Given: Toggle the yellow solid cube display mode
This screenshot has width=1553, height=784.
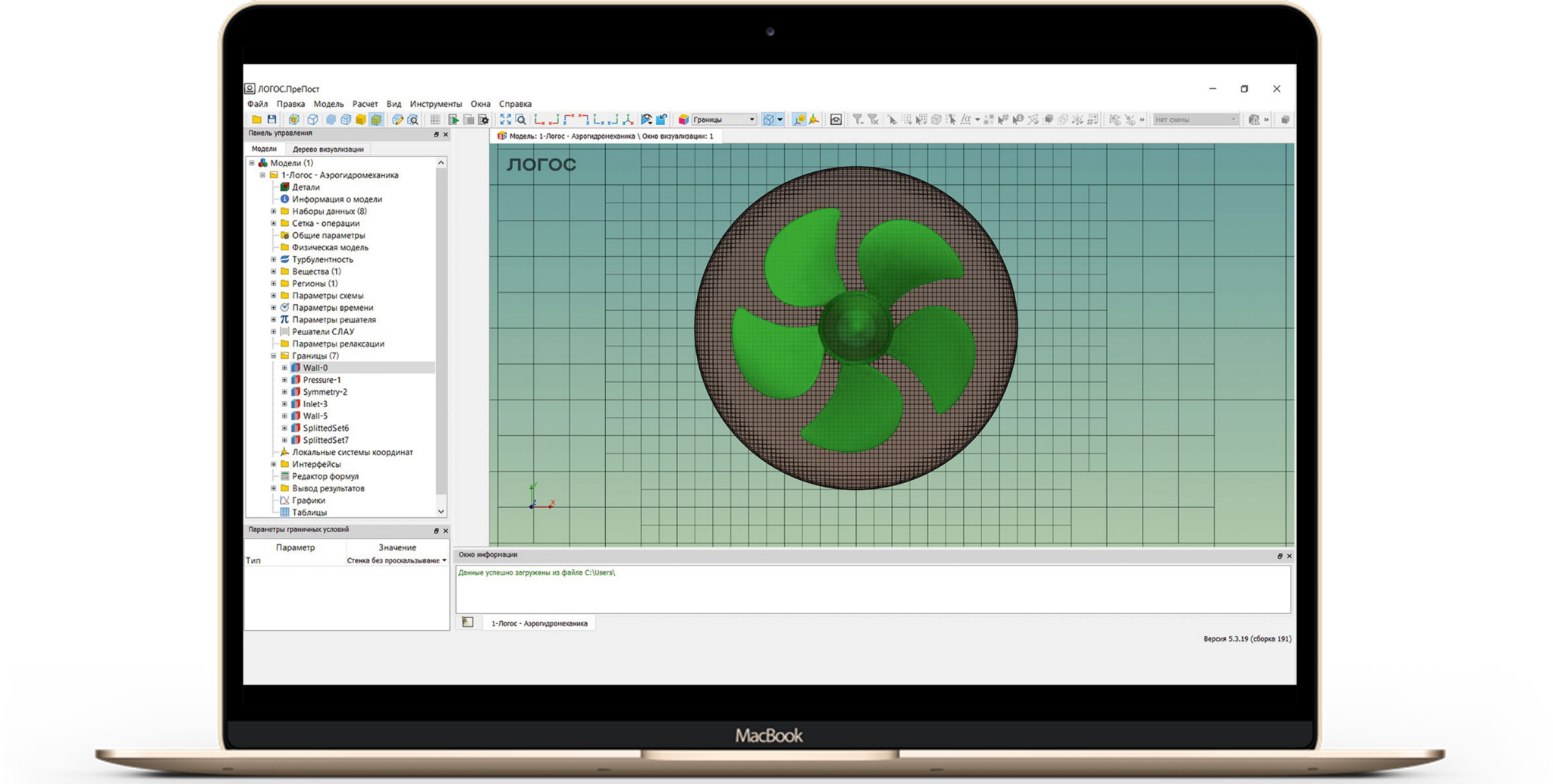Looking at the screenshot, I should click(361, 120).
